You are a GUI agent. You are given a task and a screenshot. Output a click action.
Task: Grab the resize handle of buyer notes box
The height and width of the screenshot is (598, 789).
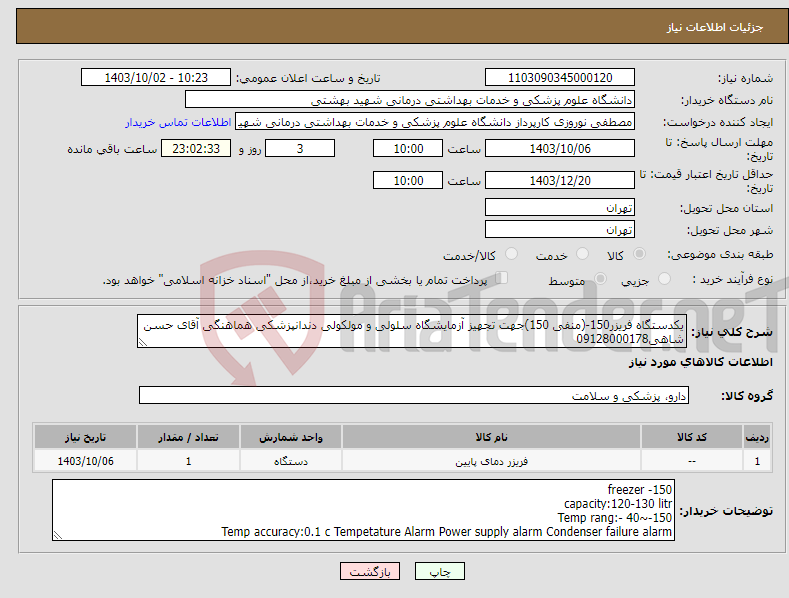[58, 535]
